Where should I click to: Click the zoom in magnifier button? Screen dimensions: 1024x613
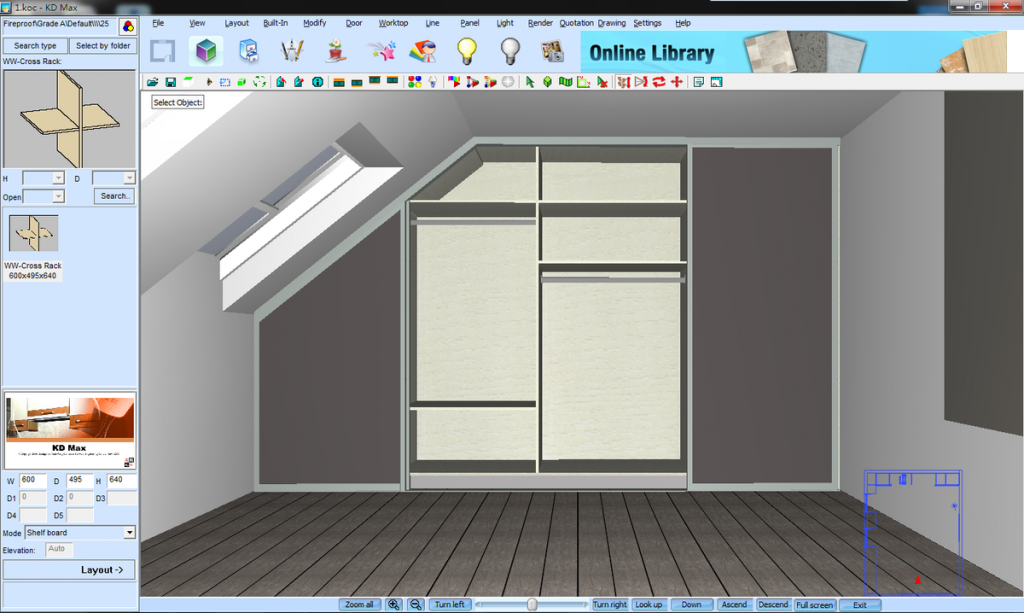click(394, 605)
